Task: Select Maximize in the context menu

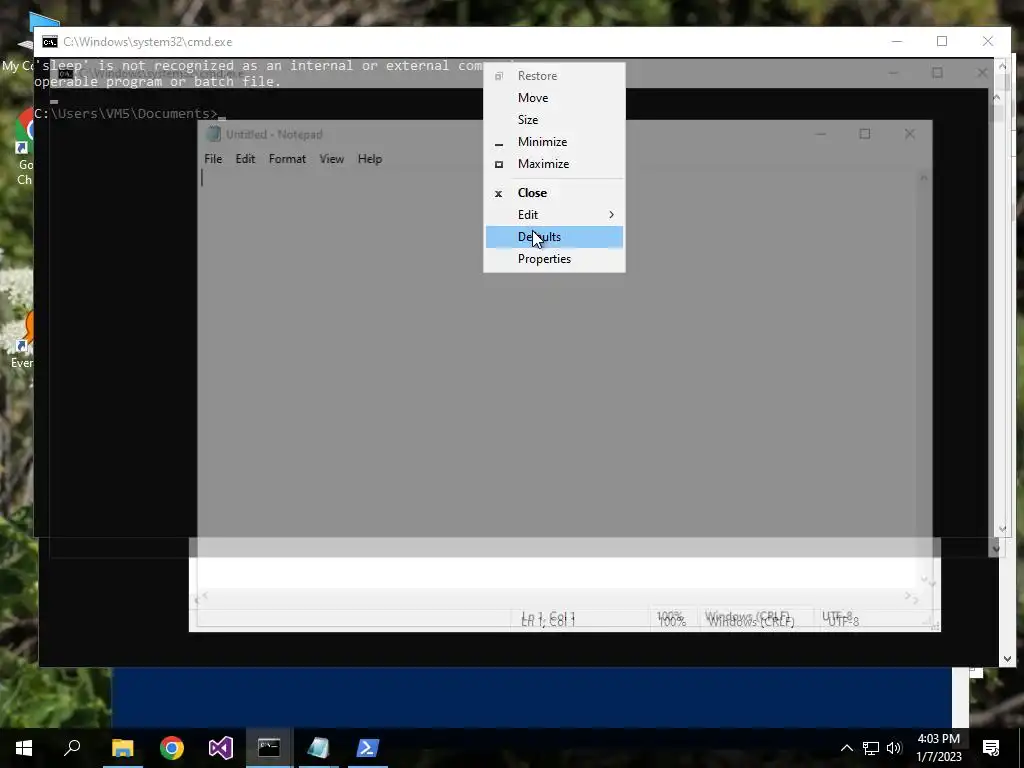Action: click(554, 165)
